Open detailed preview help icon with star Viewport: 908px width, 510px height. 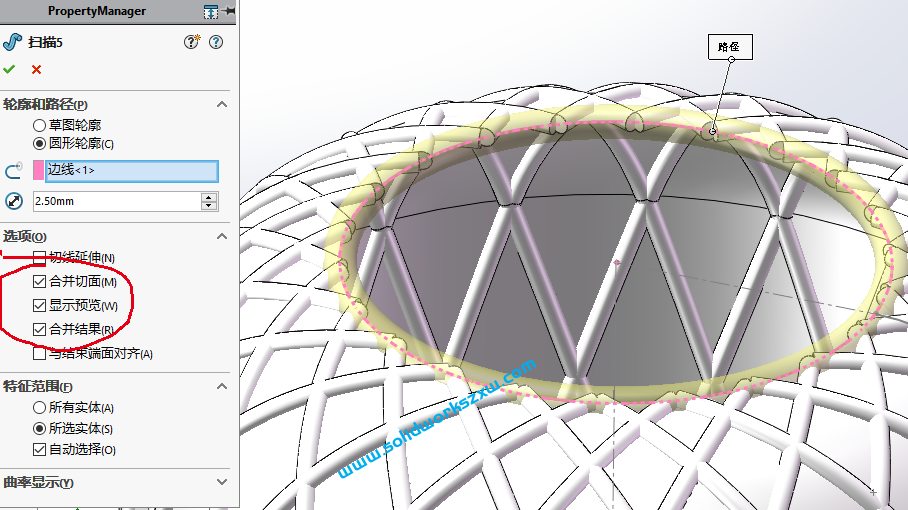pyautogui.click(x=192, y=42)
